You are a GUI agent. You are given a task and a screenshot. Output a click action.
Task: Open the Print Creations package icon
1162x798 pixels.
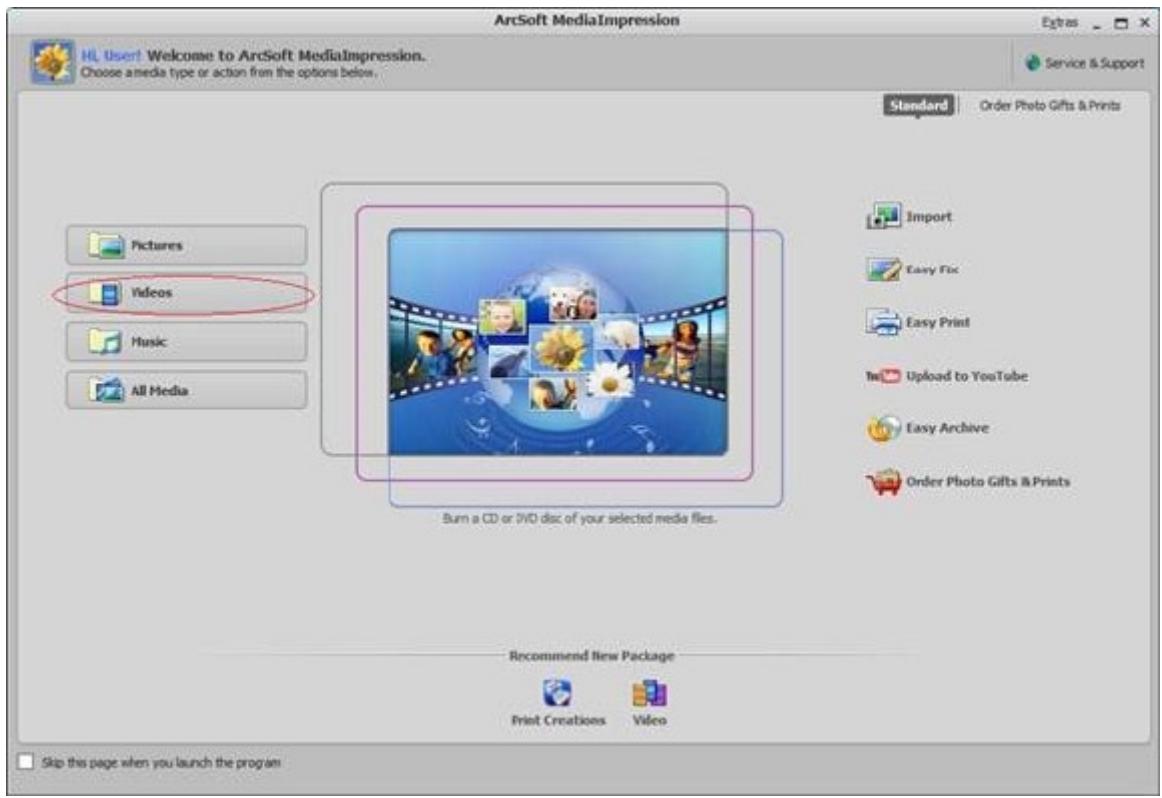[x=557, y=694]
